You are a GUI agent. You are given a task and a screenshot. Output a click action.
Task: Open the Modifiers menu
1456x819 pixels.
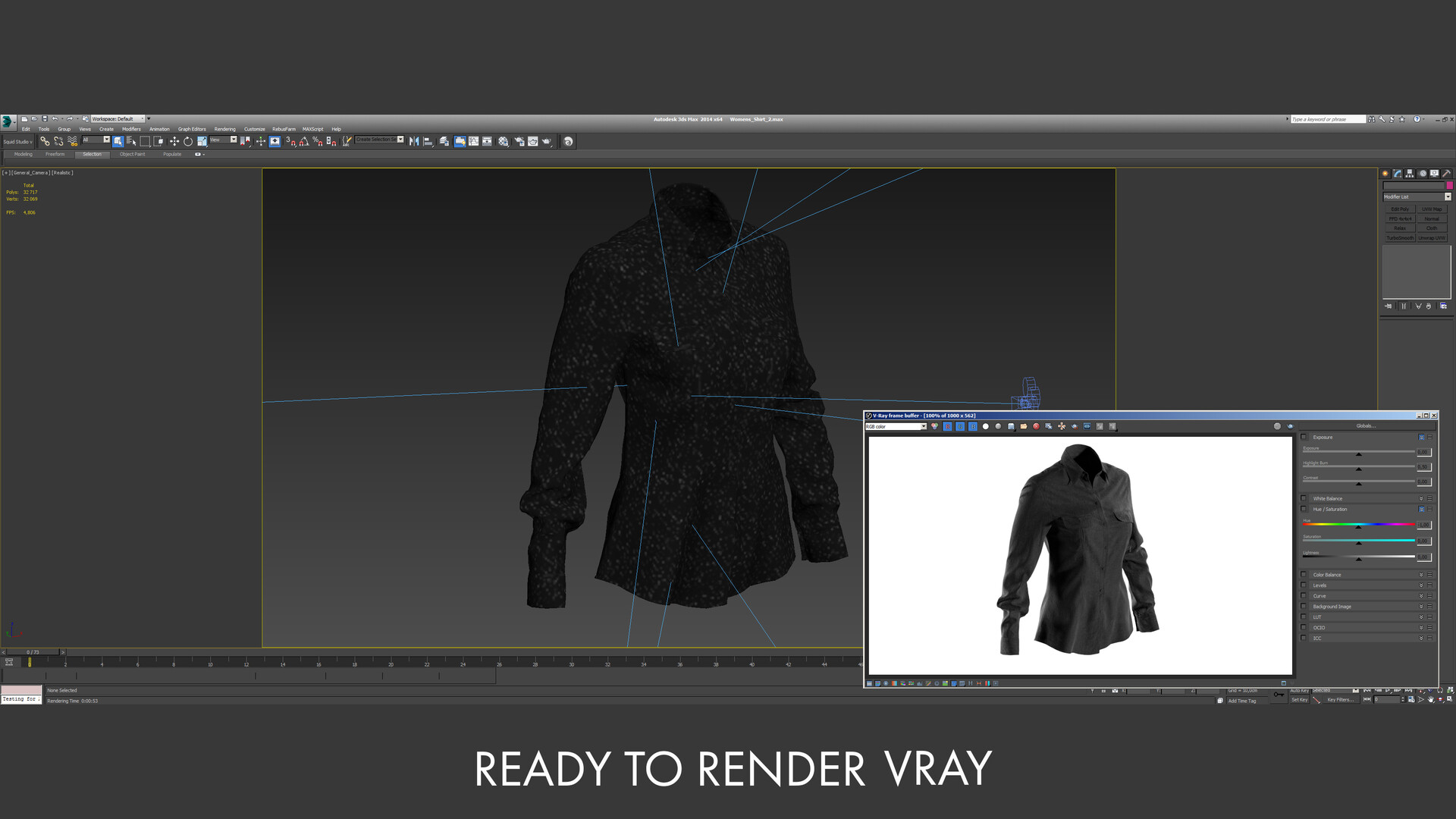pyautogui.click(x=131, y=129)
